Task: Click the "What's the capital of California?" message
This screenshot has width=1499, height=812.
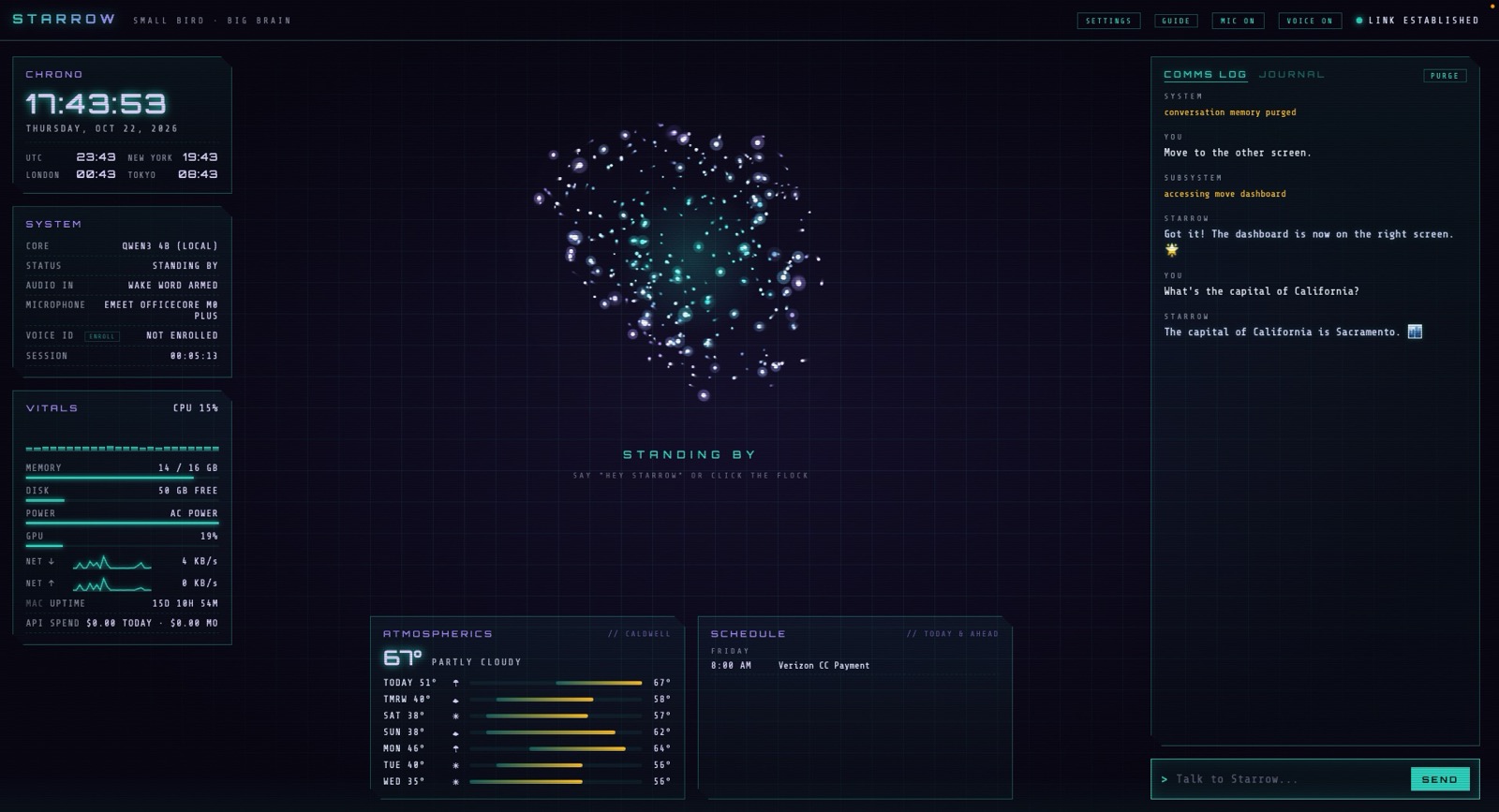Action: pyautogui.click(x=1261, y=291)
